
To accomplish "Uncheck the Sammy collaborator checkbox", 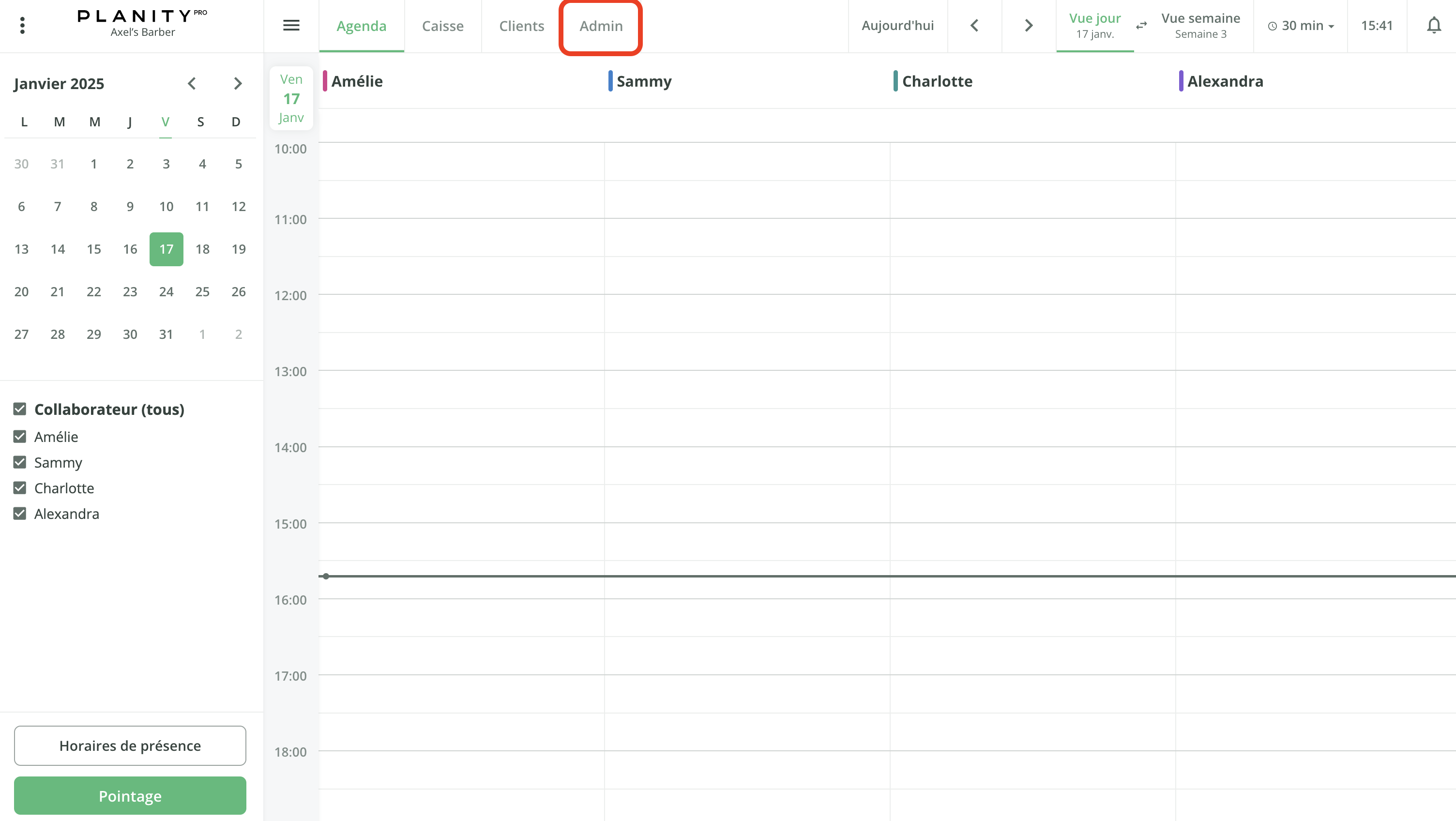I will [20, 462].
